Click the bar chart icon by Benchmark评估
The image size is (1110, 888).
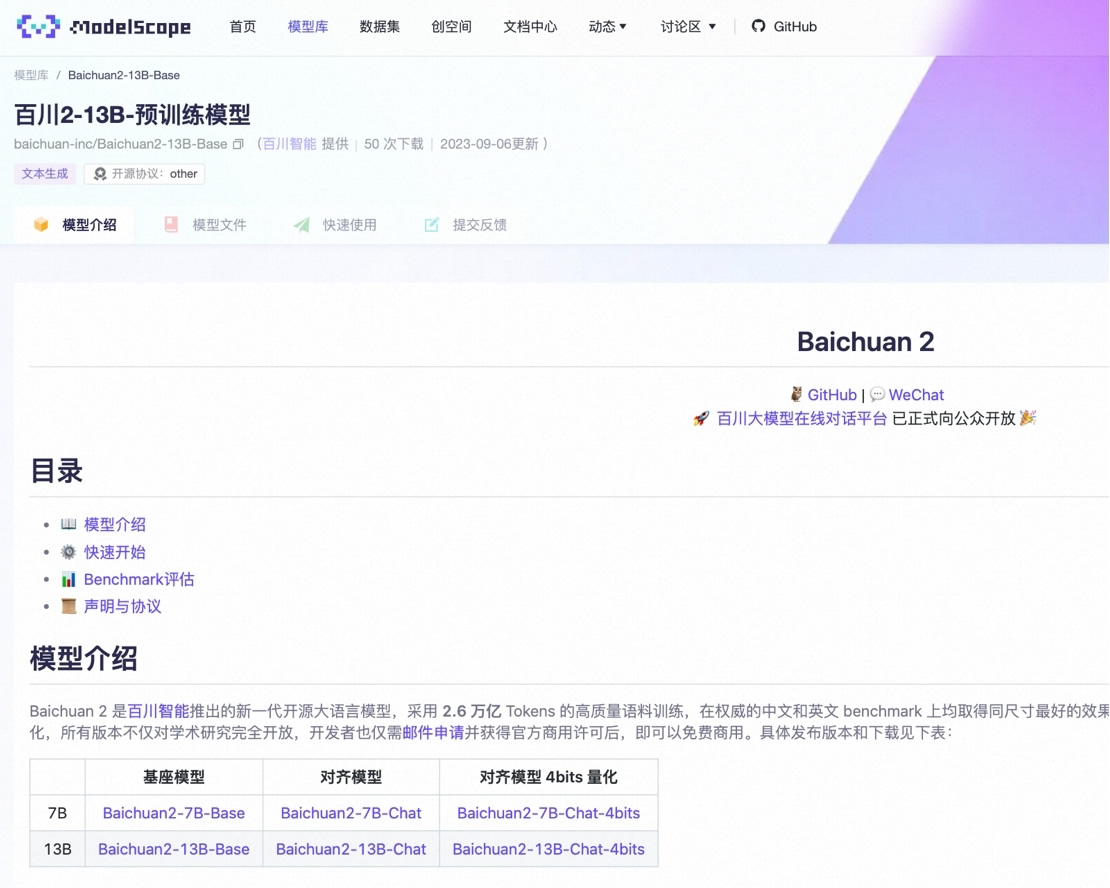click(69, 579)
